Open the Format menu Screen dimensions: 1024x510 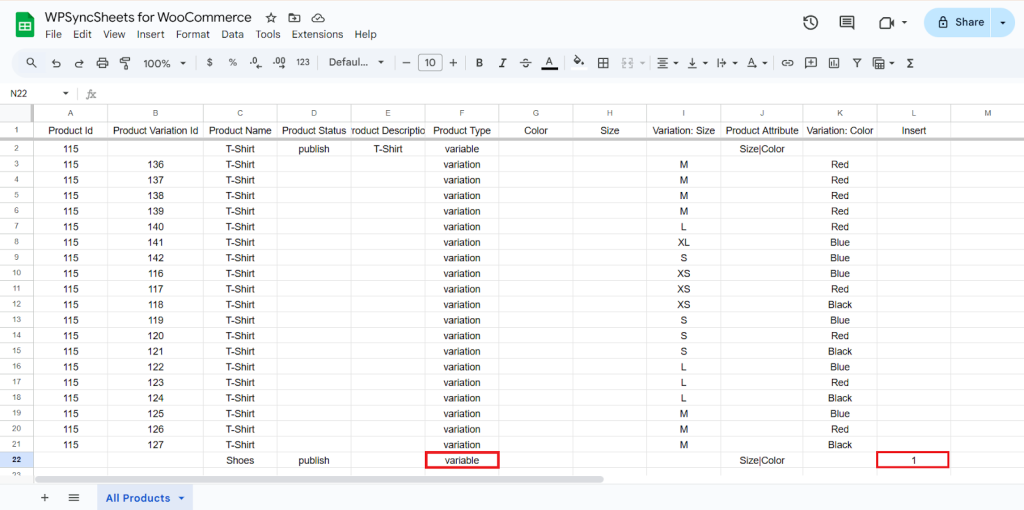(193, 35)
